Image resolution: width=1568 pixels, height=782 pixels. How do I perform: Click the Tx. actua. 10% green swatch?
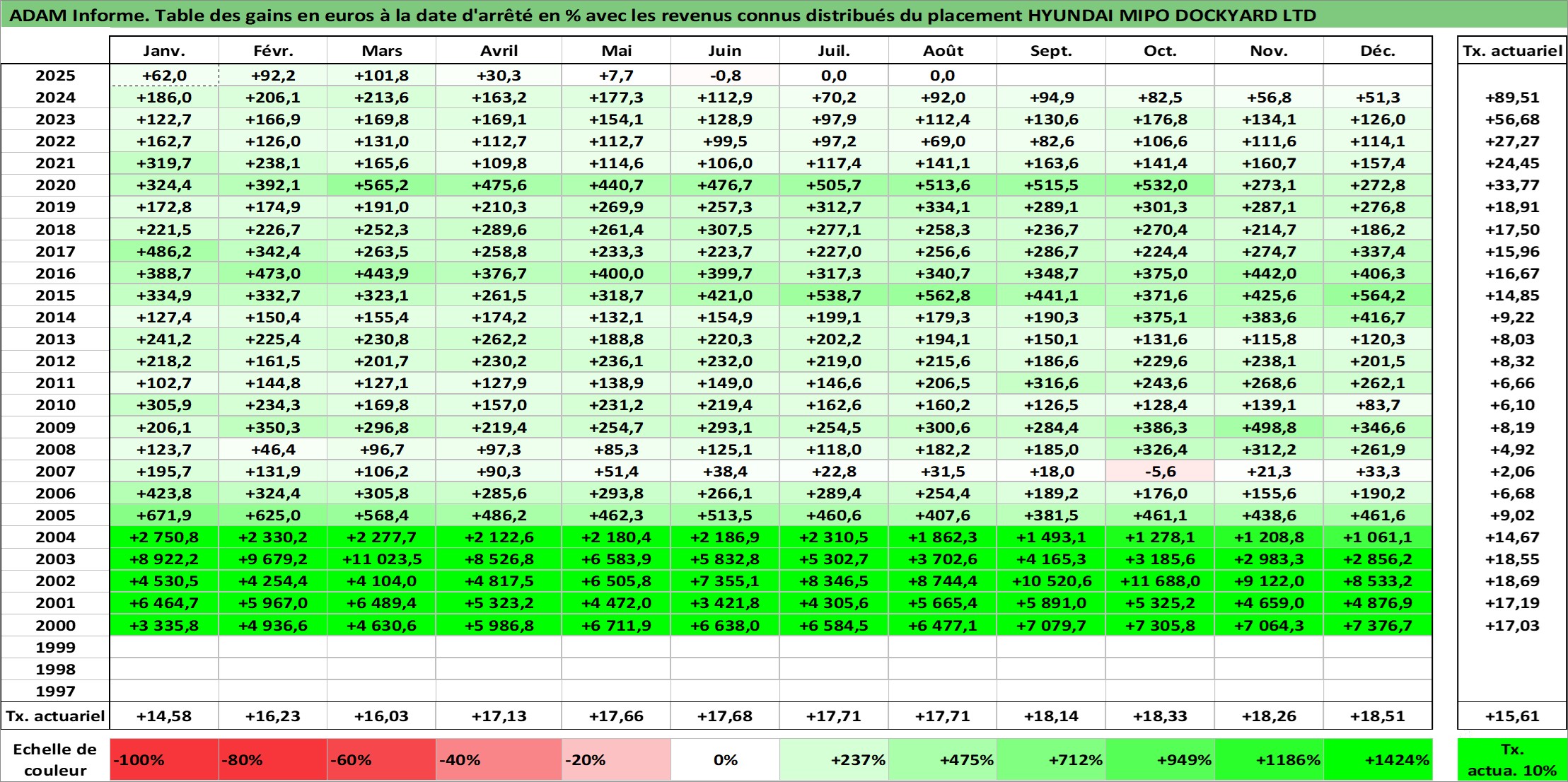1512,759
